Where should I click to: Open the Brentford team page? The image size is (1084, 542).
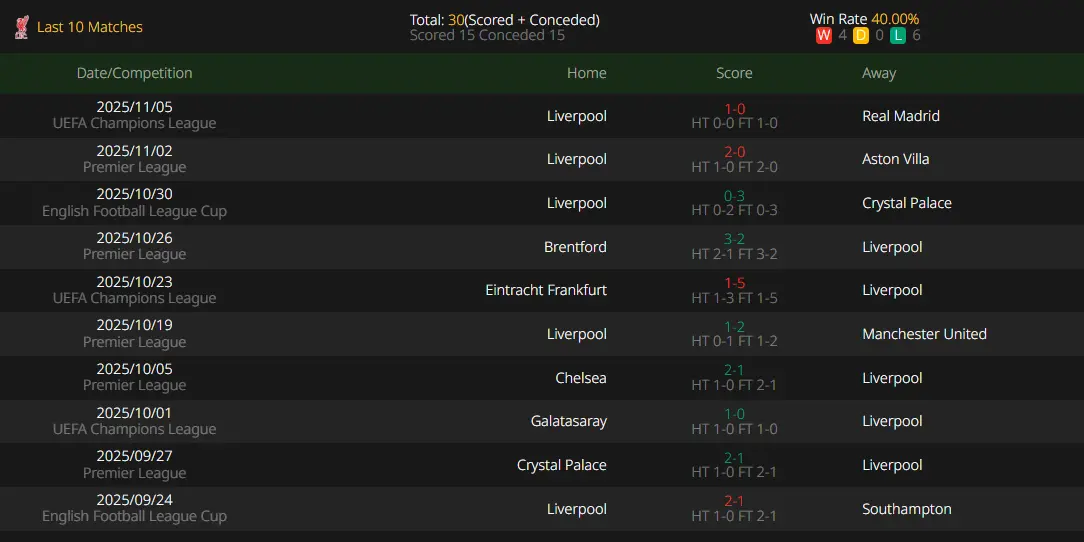pos(574,247)
